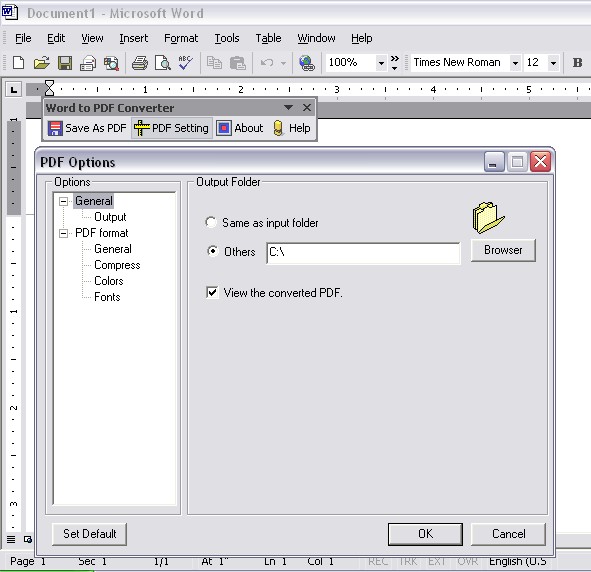This screenshot has width=591, height=572.
Task: Print the document with printer icon
Action: 140,63
